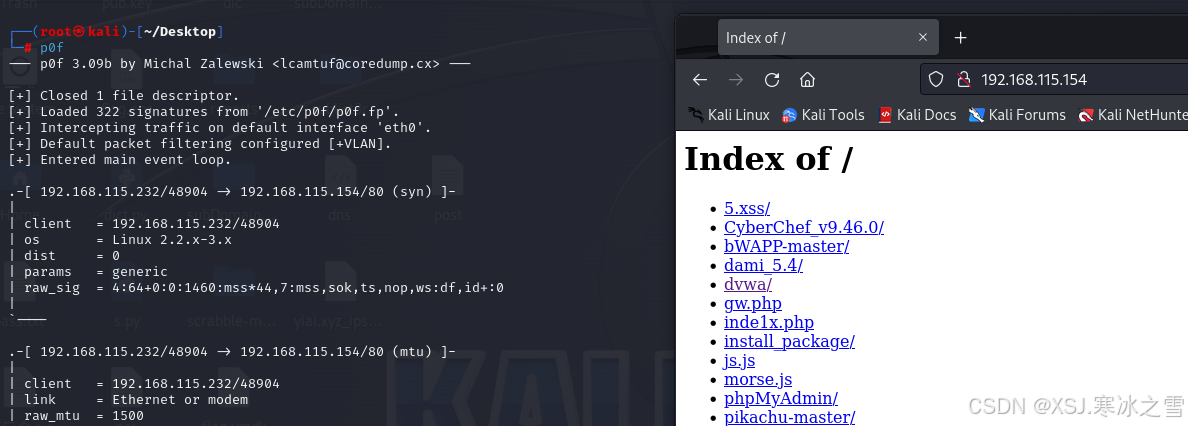1188x426 pixels.
Task: Open the Kali Docs bookmark
Action: pyautogui.click(x=917, y=115)
